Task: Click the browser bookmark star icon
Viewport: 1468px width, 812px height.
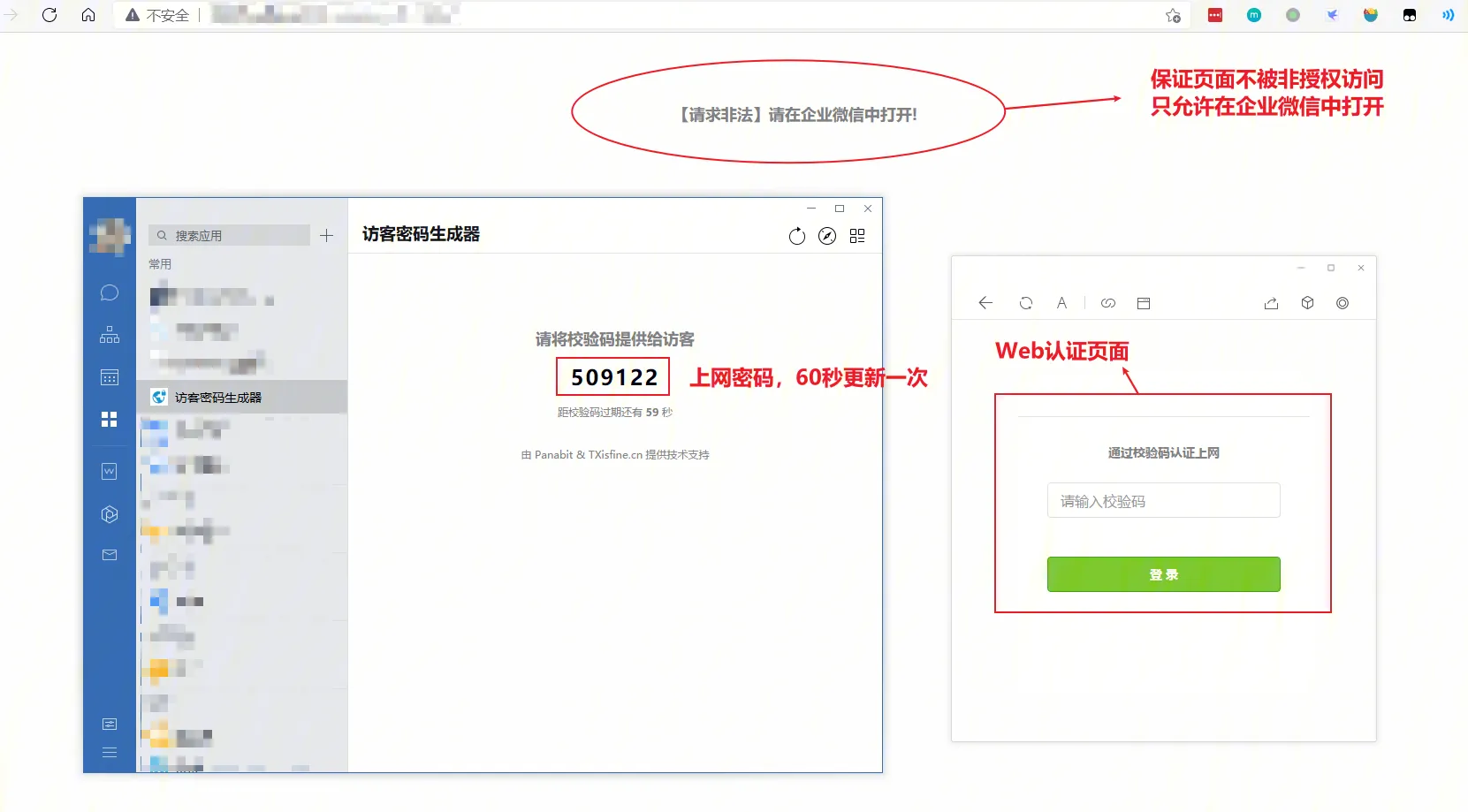Action: click(x=1173, y=15)
